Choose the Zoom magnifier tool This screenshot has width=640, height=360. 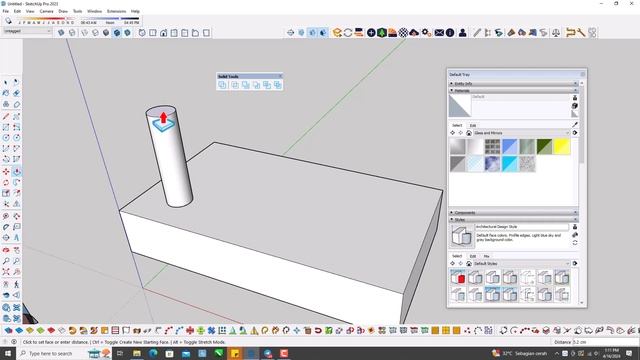6,261
